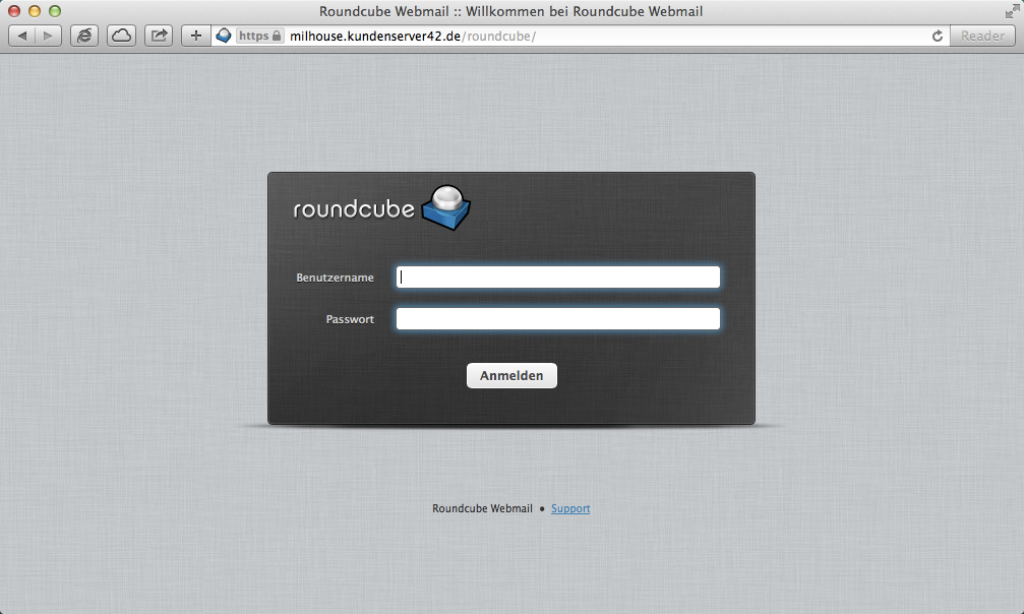Click the URL address field text

413,36
